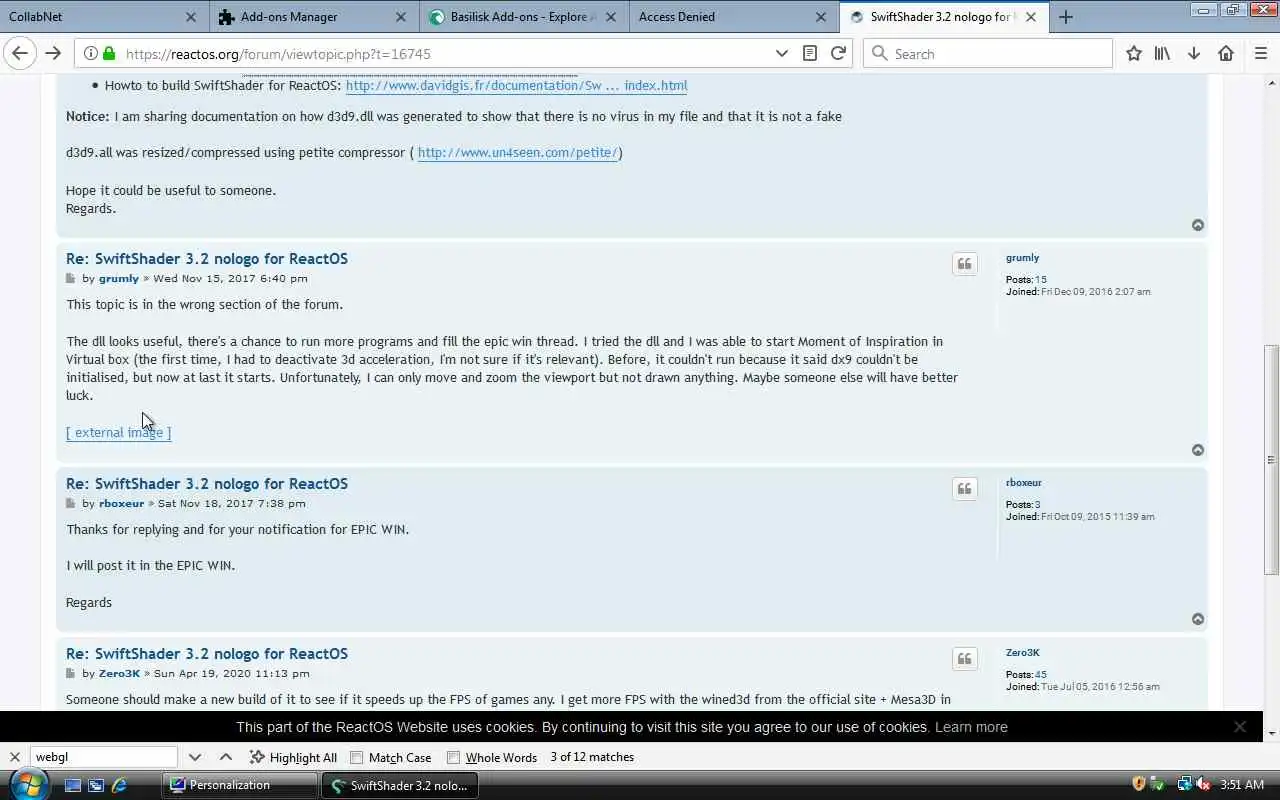
Task: Quote Zero3K's post
Action: pyautogui.click(x=965, y=659)
